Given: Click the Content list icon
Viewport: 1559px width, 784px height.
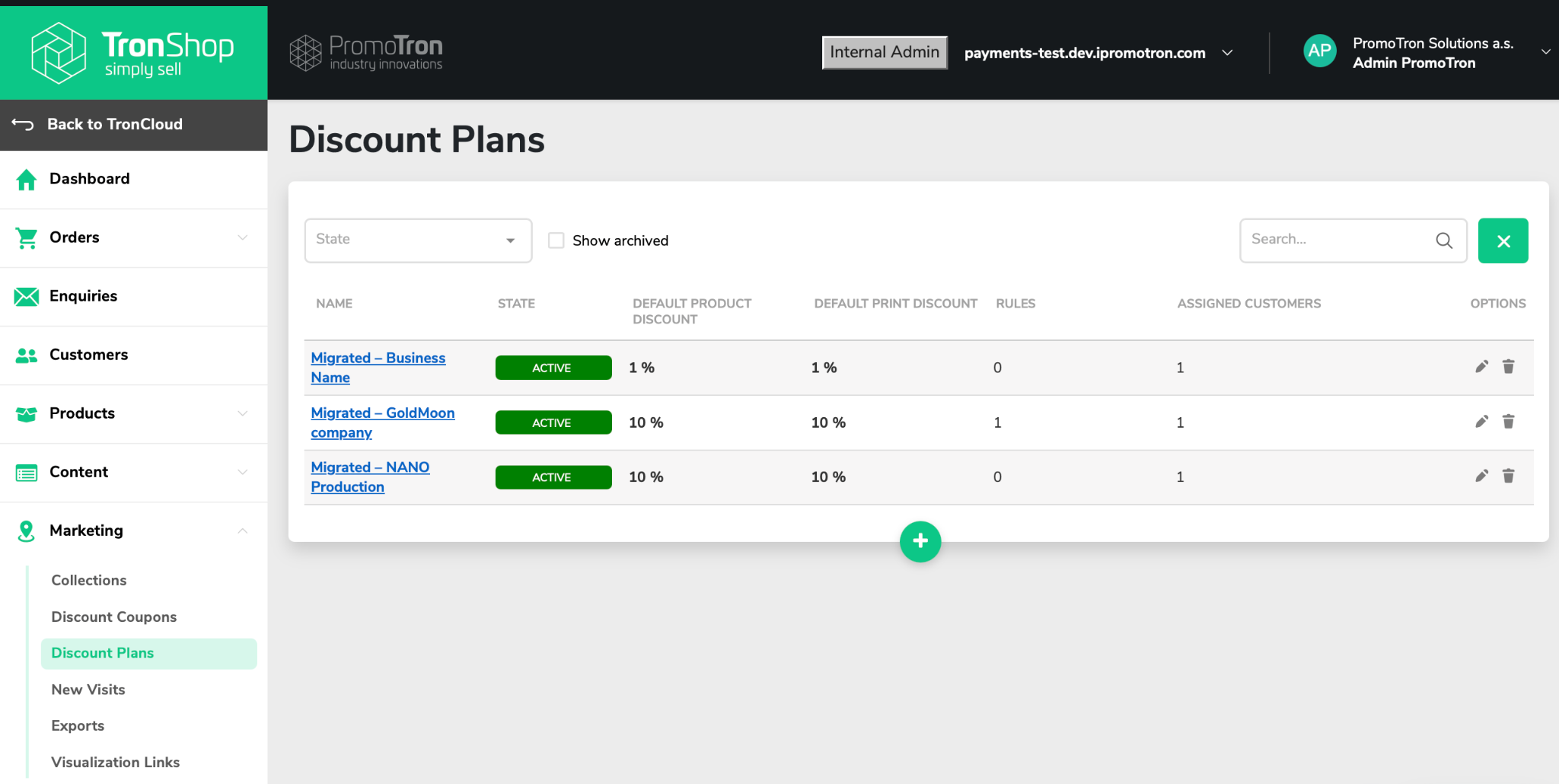Looking at the screenshot, I should tap(27, 473).
